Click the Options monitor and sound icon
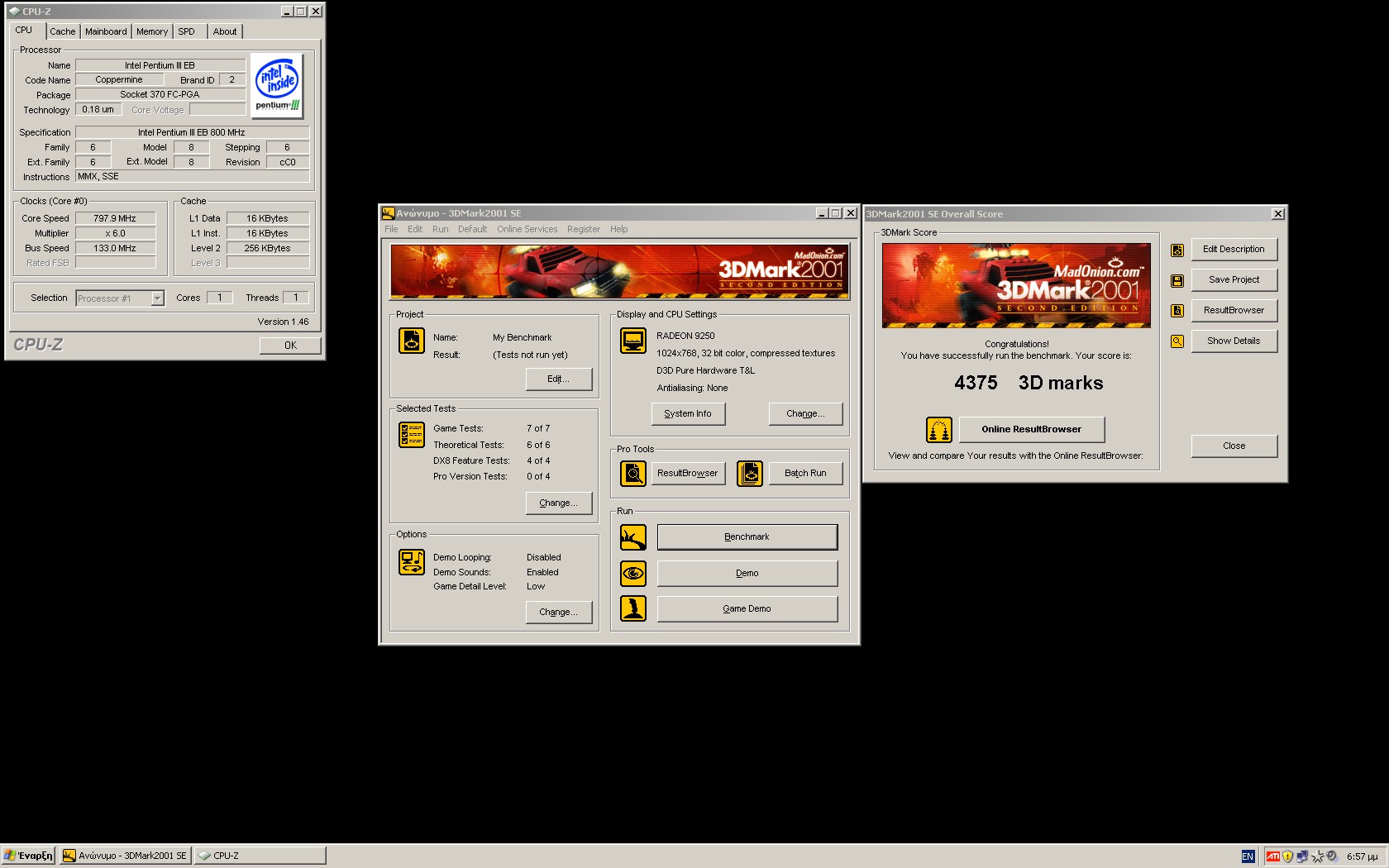The image size is (1389, 868). point(412,562)
